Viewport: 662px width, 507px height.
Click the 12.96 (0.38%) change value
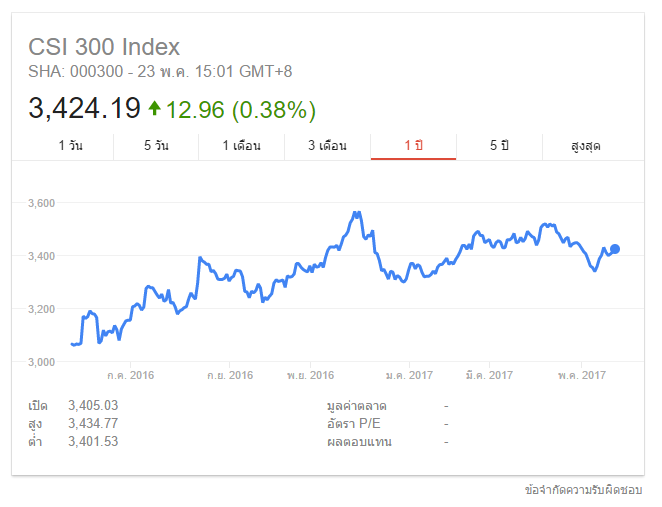coord(241,108)
